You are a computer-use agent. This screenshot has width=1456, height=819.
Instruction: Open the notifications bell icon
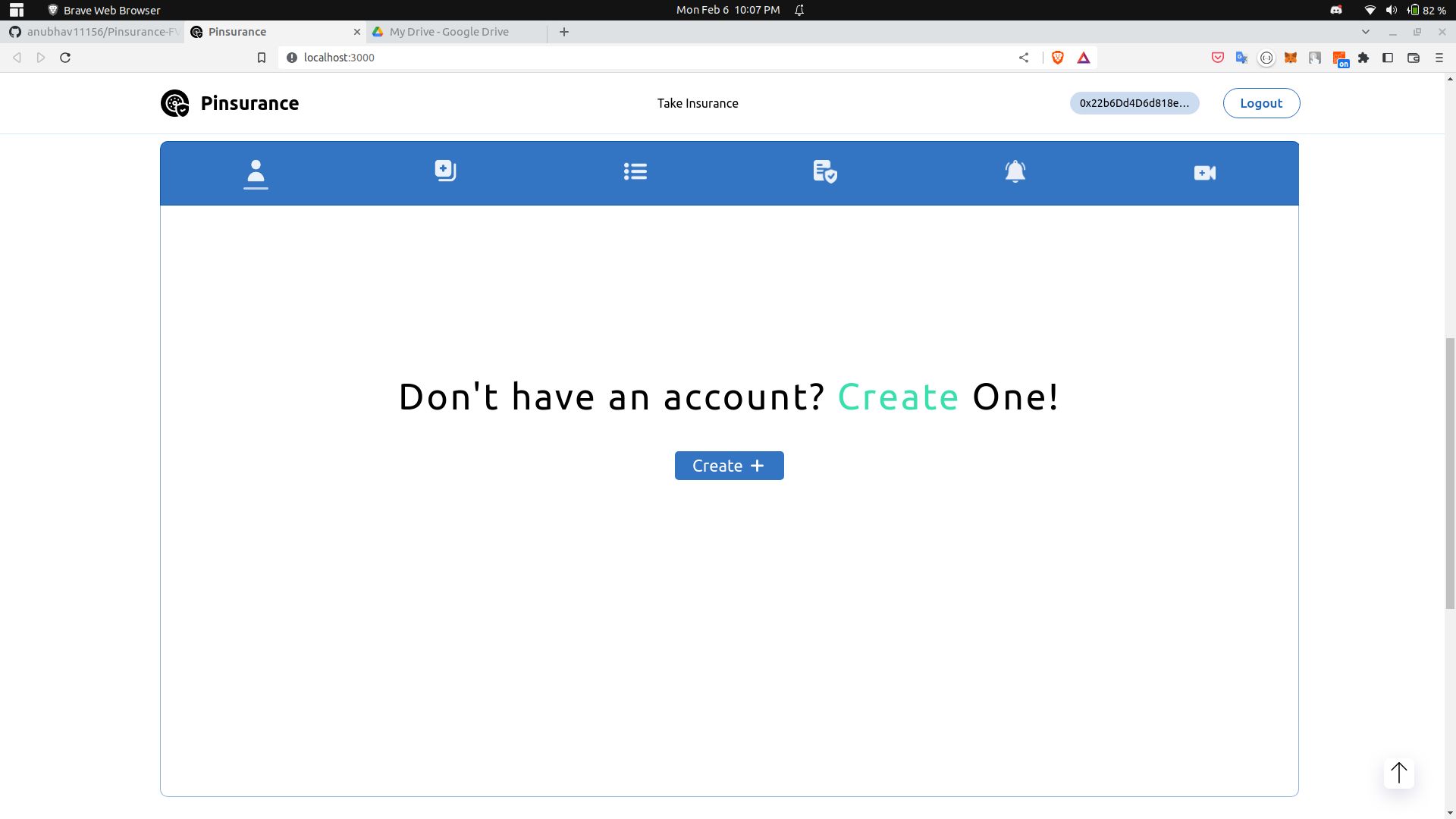[1015, 171]
